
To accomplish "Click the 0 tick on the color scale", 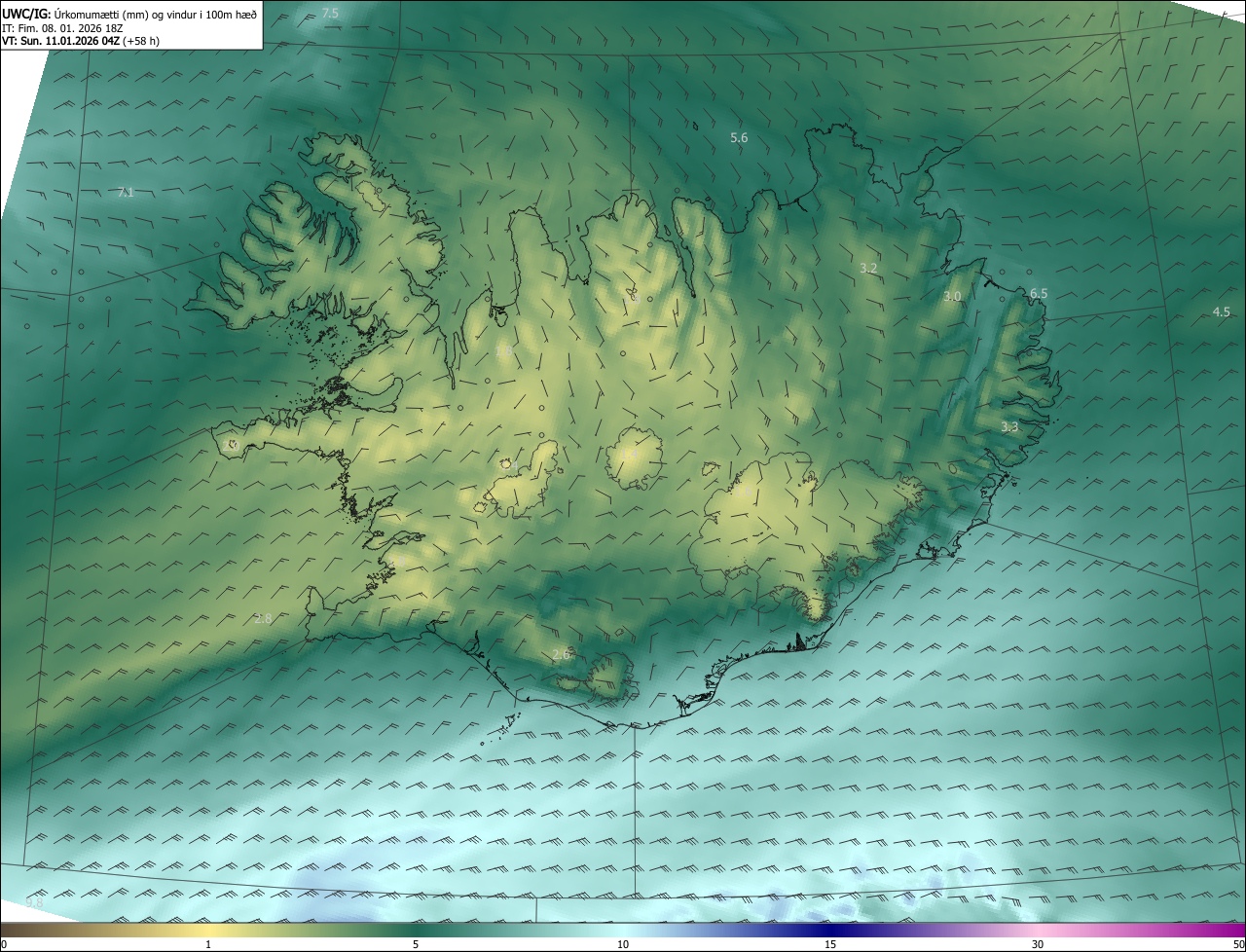I will [4, 944].
